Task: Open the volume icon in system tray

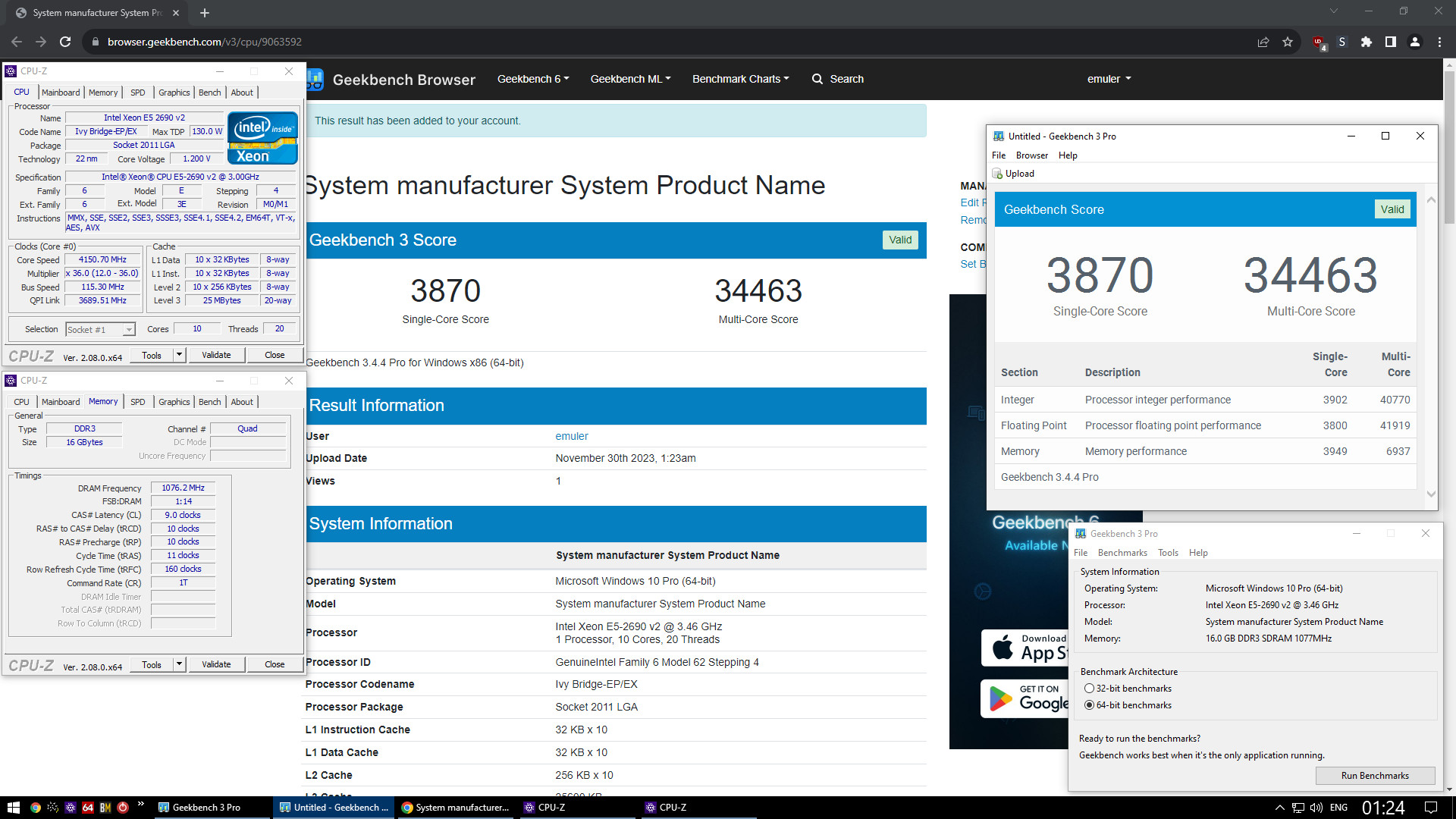Action: click(1316, 808)
